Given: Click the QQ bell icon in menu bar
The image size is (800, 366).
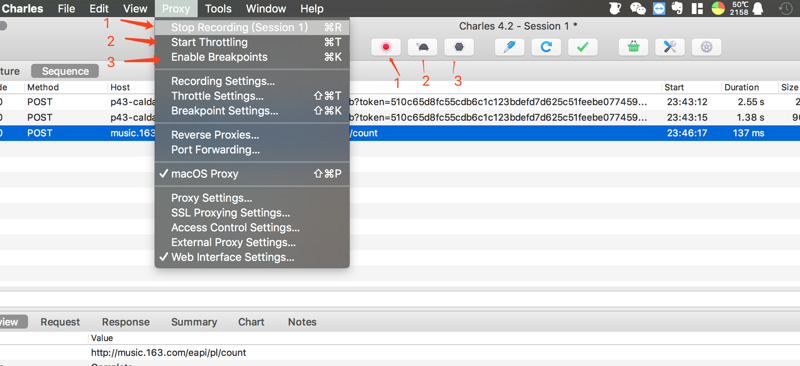Looking at the screenshot, I should [758, 8].
